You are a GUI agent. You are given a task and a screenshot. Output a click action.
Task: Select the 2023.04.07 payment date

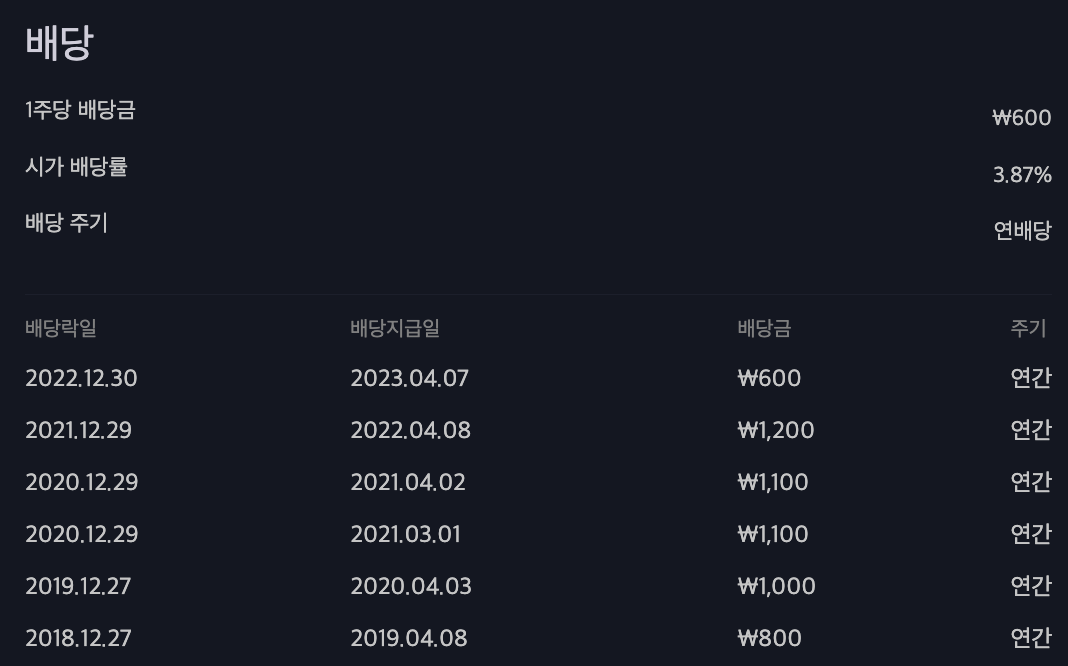(x=409, y=378)
